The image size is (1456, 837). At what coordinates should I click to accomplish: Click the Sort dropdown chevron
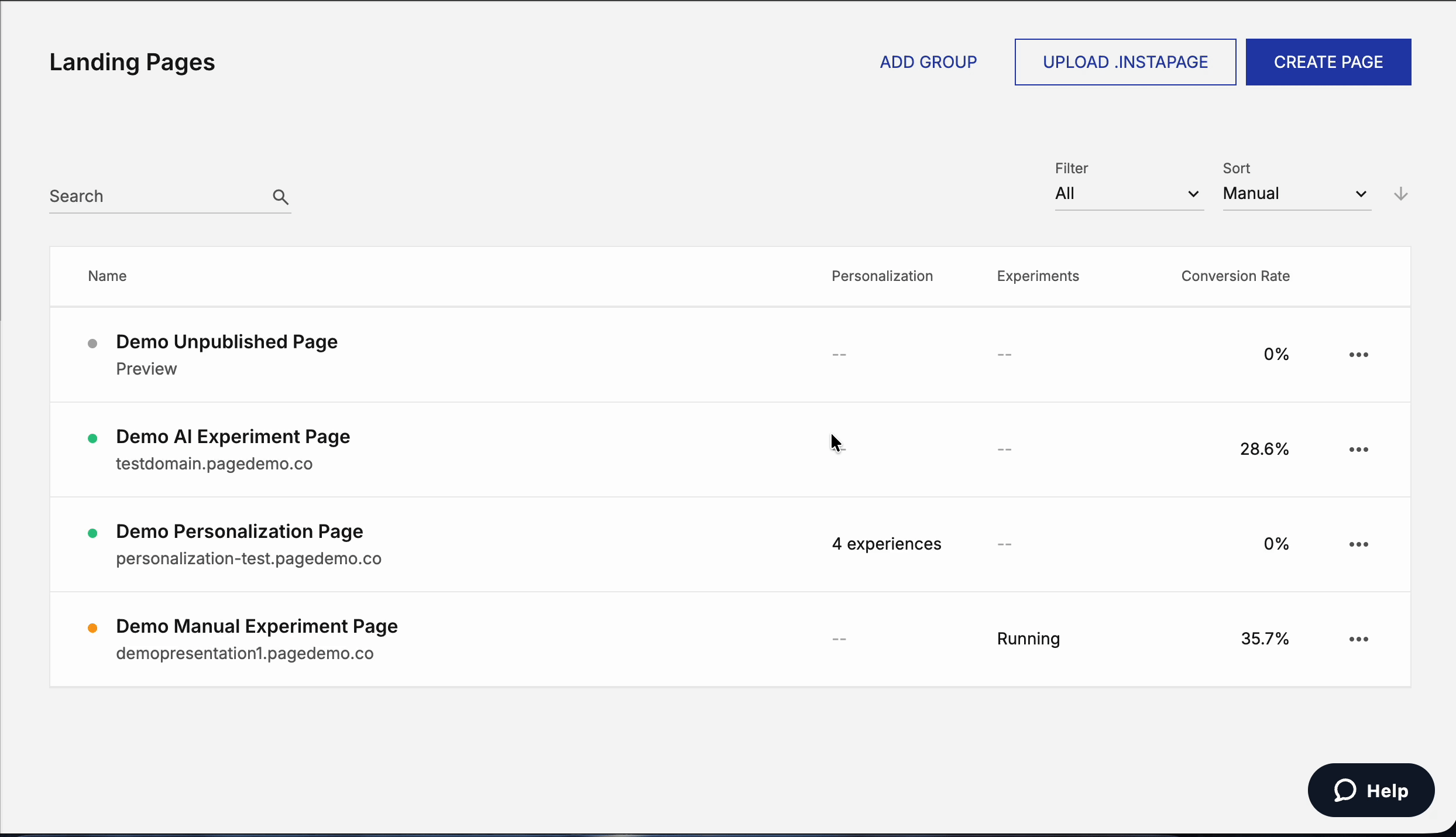[x=1361, y=194]
